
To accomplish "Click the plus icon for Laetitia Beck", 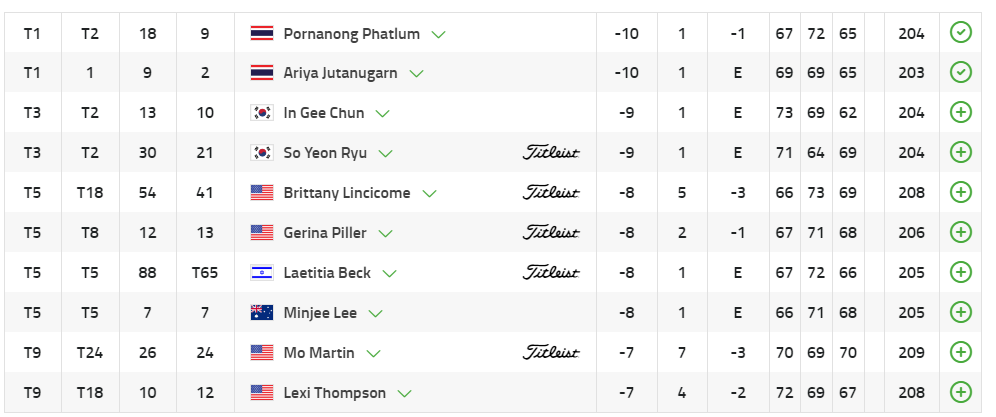I will click(x=960, y=273).
